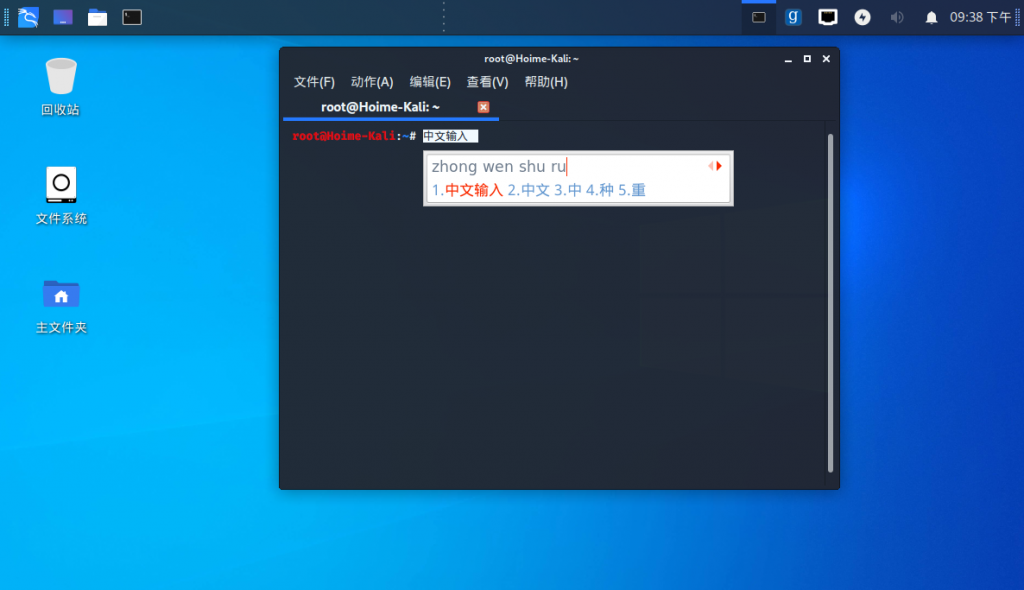Click the terminal vertical scrollbar
Screen dimensions: 1024x590
click(830, 303)
